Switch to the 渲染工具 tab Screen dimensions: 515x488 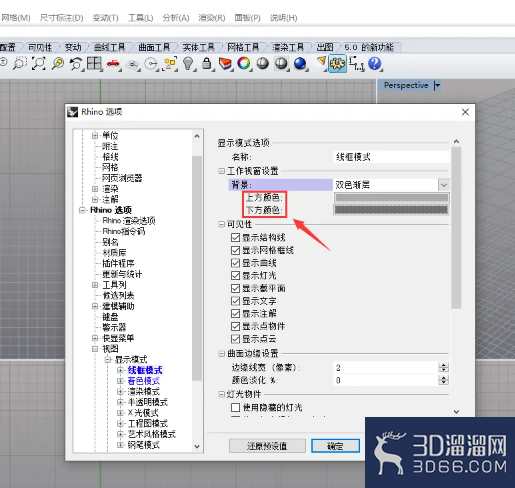[x=288, y=47]
